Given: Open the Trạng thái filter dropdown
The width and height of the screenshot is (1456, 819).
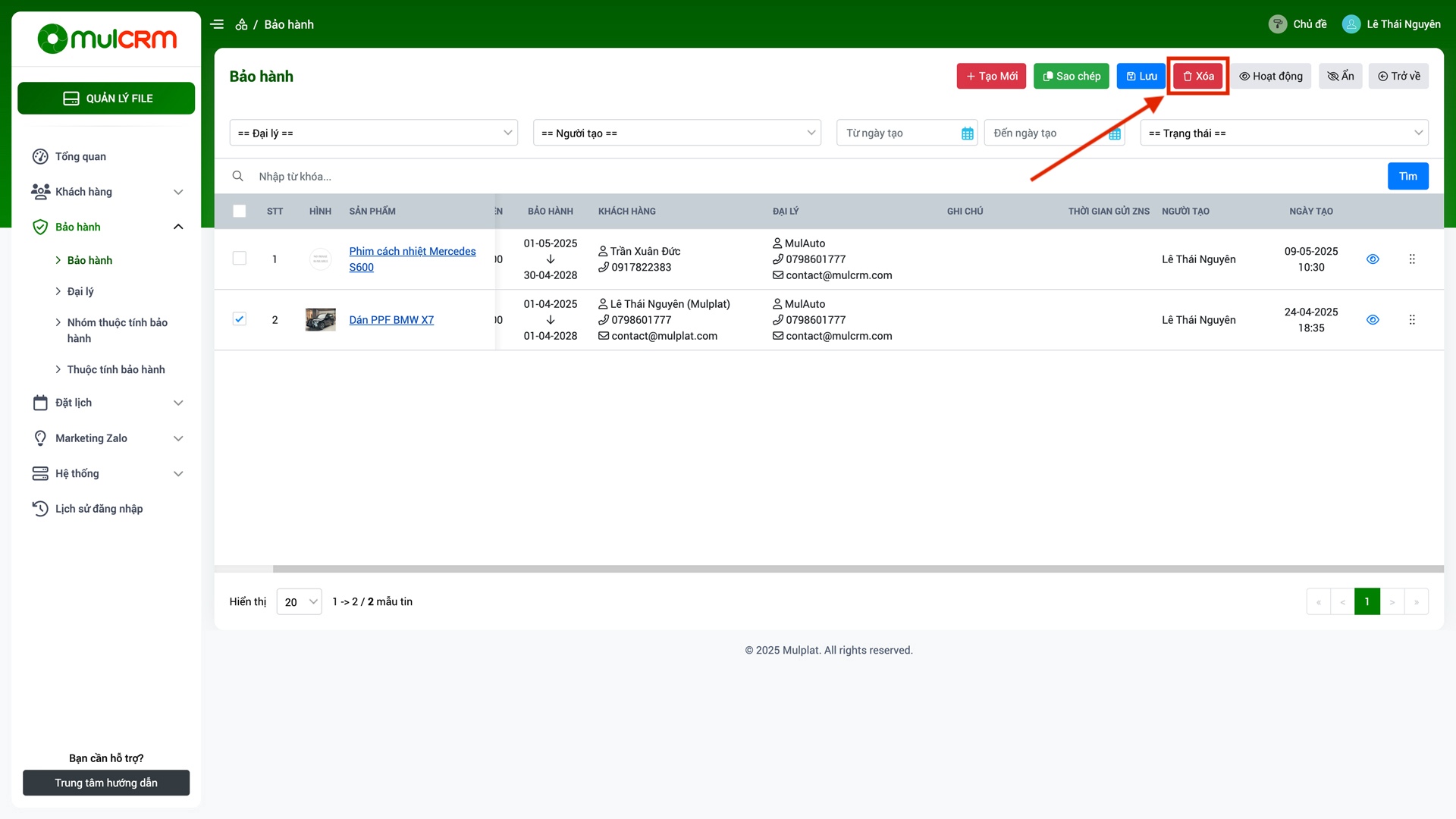Looking at the screenshot, I should click(1283, 133).
